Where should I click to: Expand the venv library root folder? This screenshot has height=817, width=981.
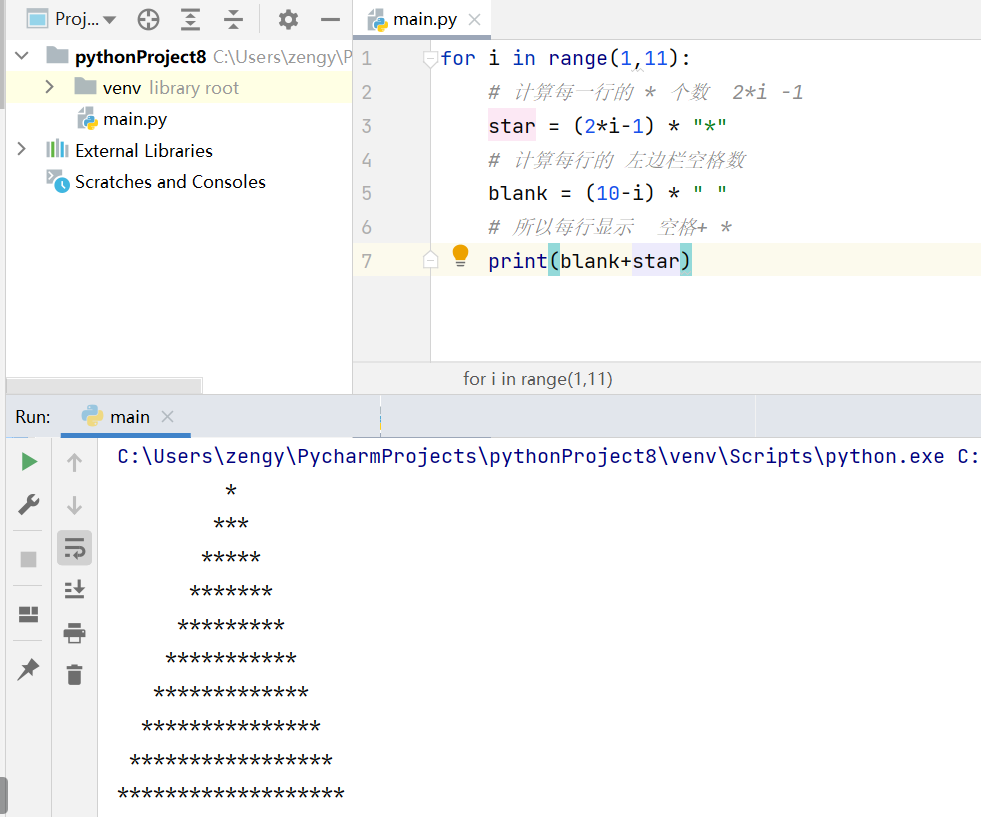pyautogui.click(x=49, y=87)
